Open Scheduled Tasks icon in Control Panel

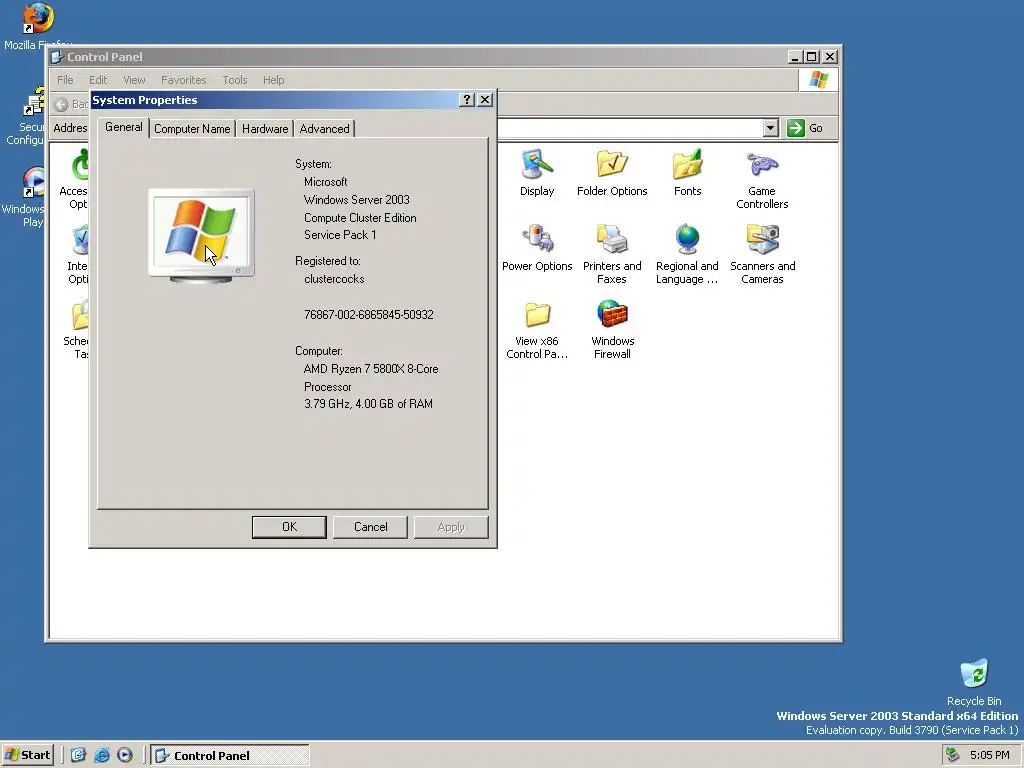tap(78, 329)
